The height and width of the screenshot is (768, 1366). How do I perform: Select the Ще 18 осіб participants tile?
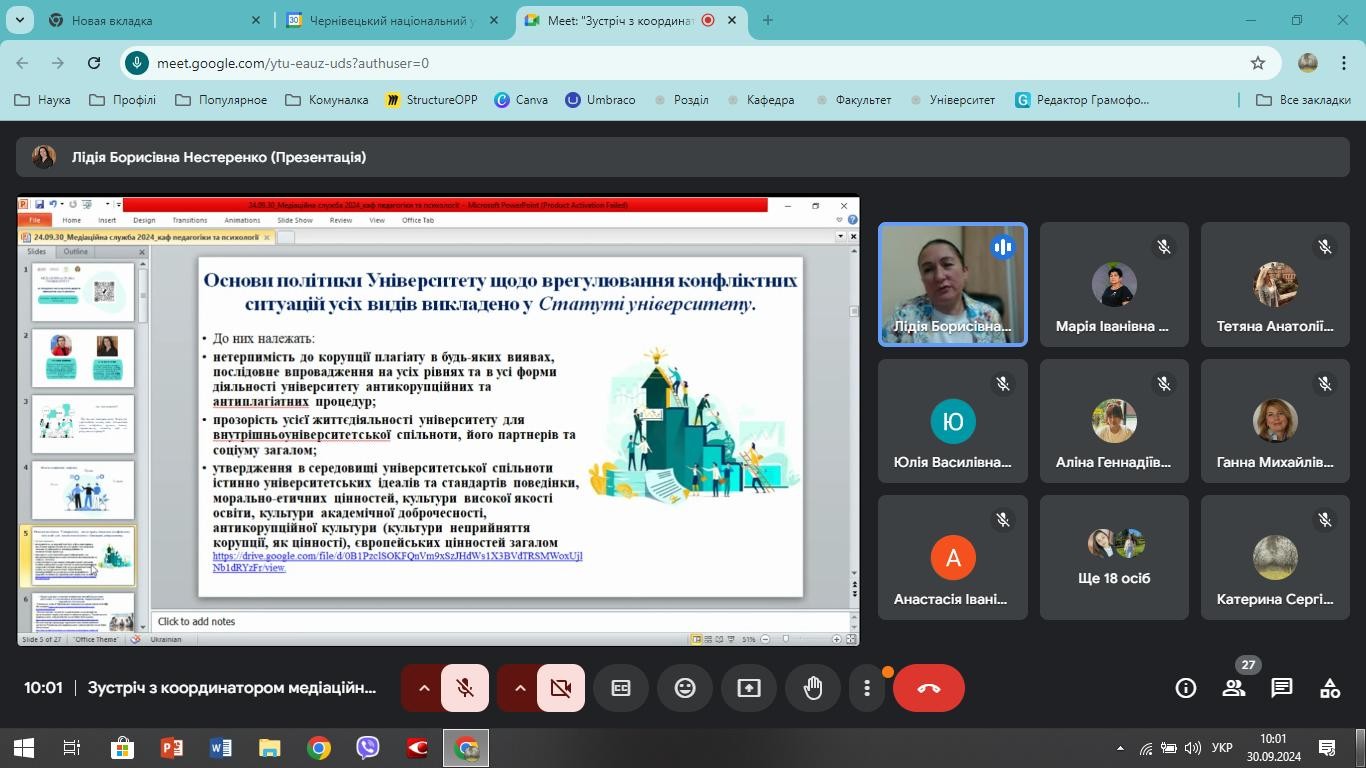point(1114,557)
